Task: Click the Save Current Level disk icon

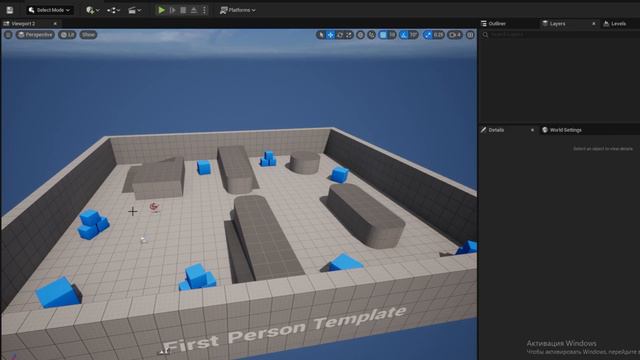Action: click(x=10, y=10)
